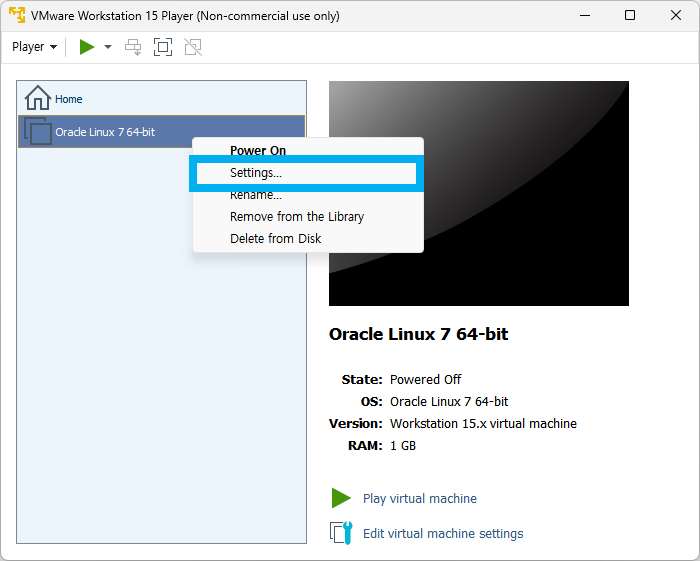
Task: Maximize the VMware Player window
Action: tap(630, 15)
